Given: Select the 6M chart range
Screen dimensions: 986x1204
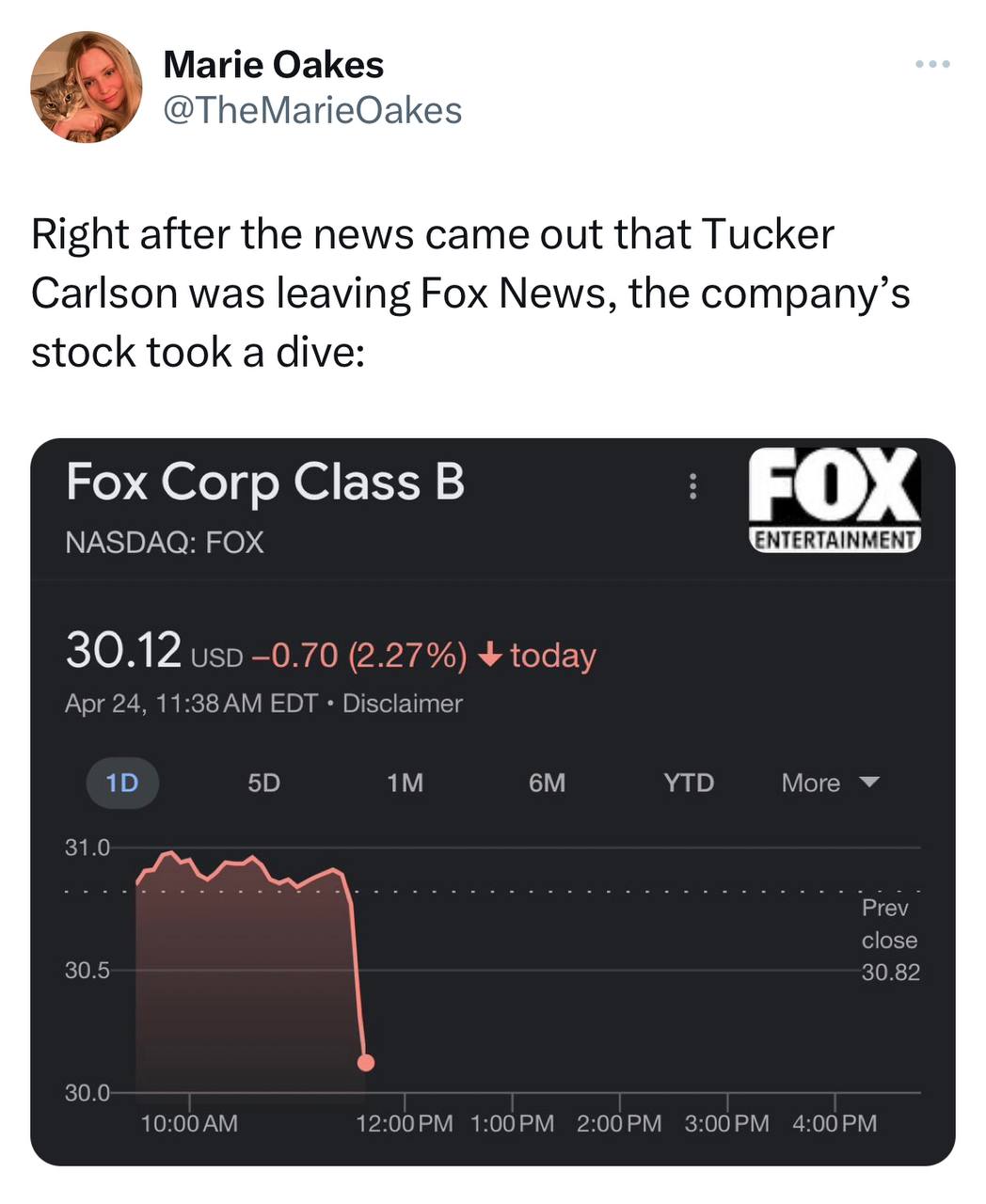Looking at the screenshot, I should point(547,783).
